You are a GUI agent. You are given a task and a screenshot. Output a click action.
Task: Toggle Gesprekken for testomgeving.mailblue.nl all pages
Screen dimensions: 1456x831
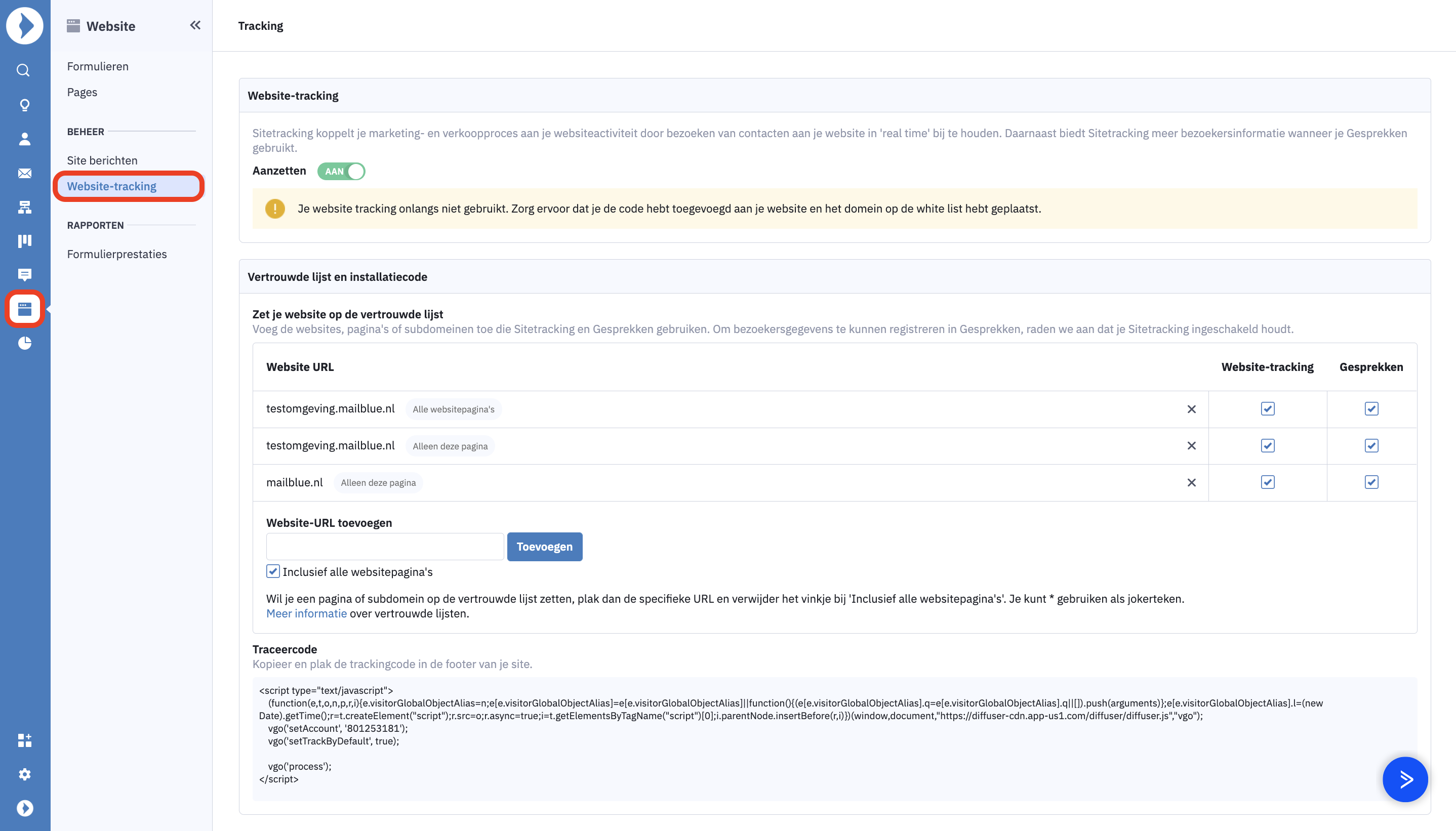(1371, 408)
